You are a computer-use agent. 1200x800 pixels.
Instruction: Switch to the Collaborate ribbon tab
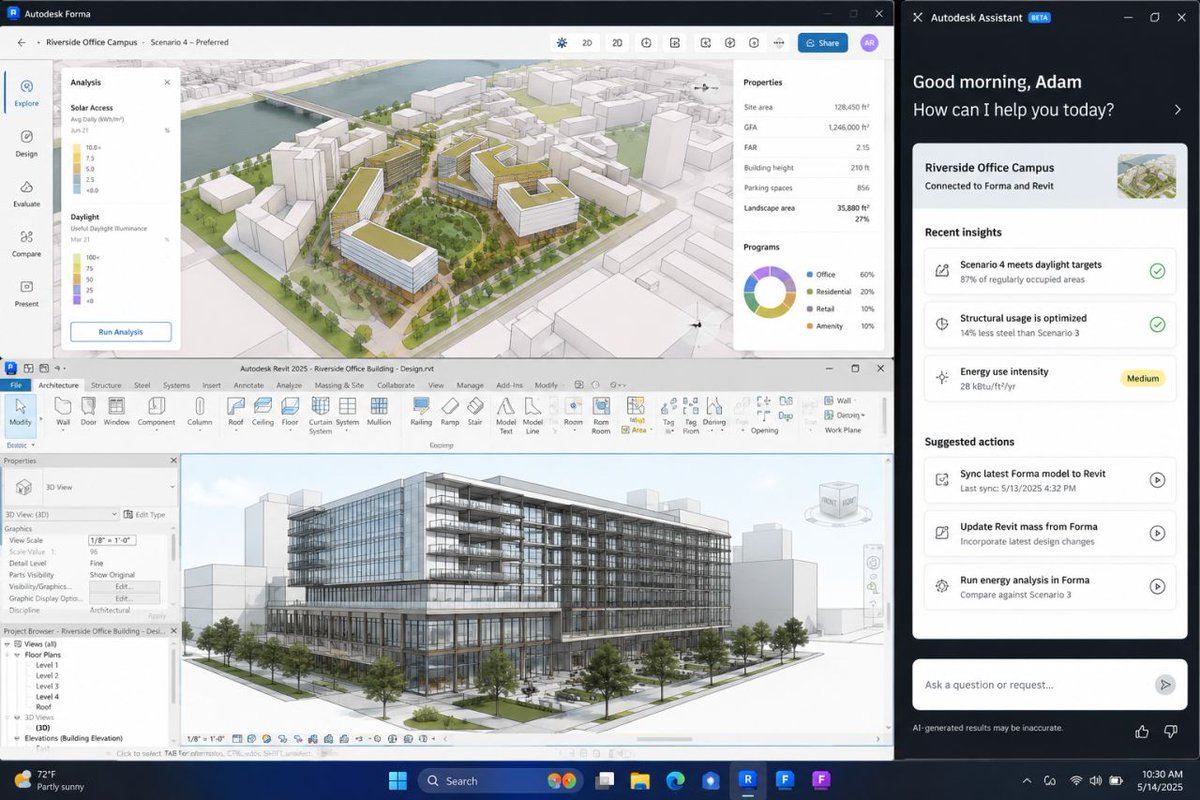click(396, 385)
